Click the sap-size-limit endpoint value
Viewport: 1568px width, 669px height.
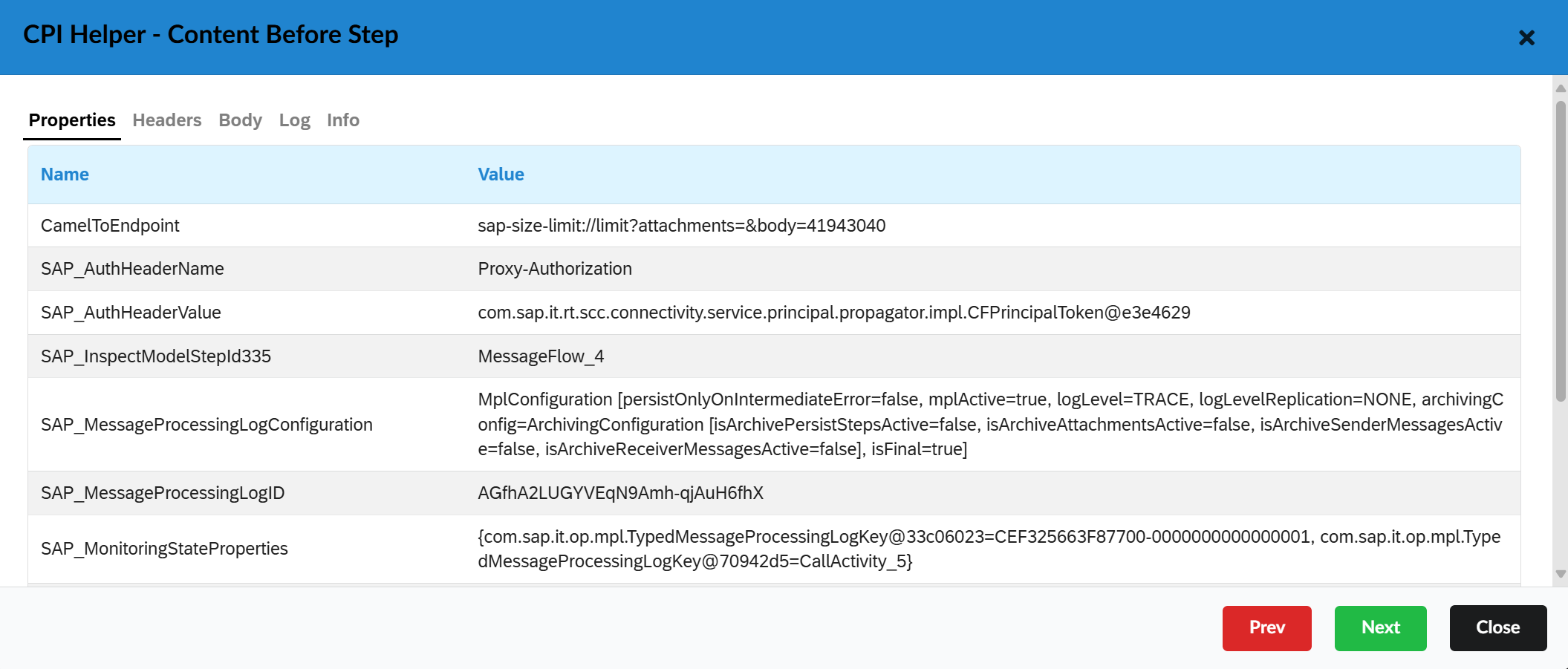[x=681, y=226]
